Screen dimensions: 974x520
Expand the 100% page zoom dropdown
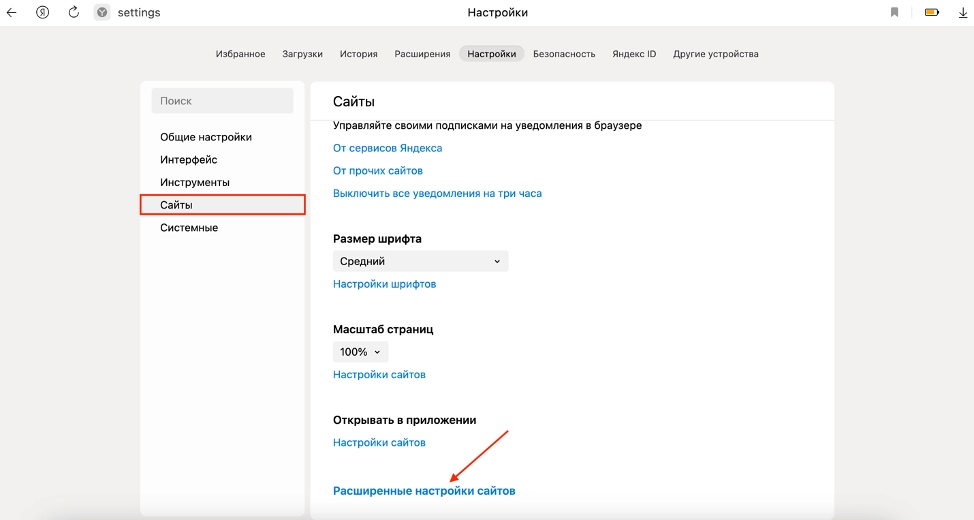coord(360,352)
